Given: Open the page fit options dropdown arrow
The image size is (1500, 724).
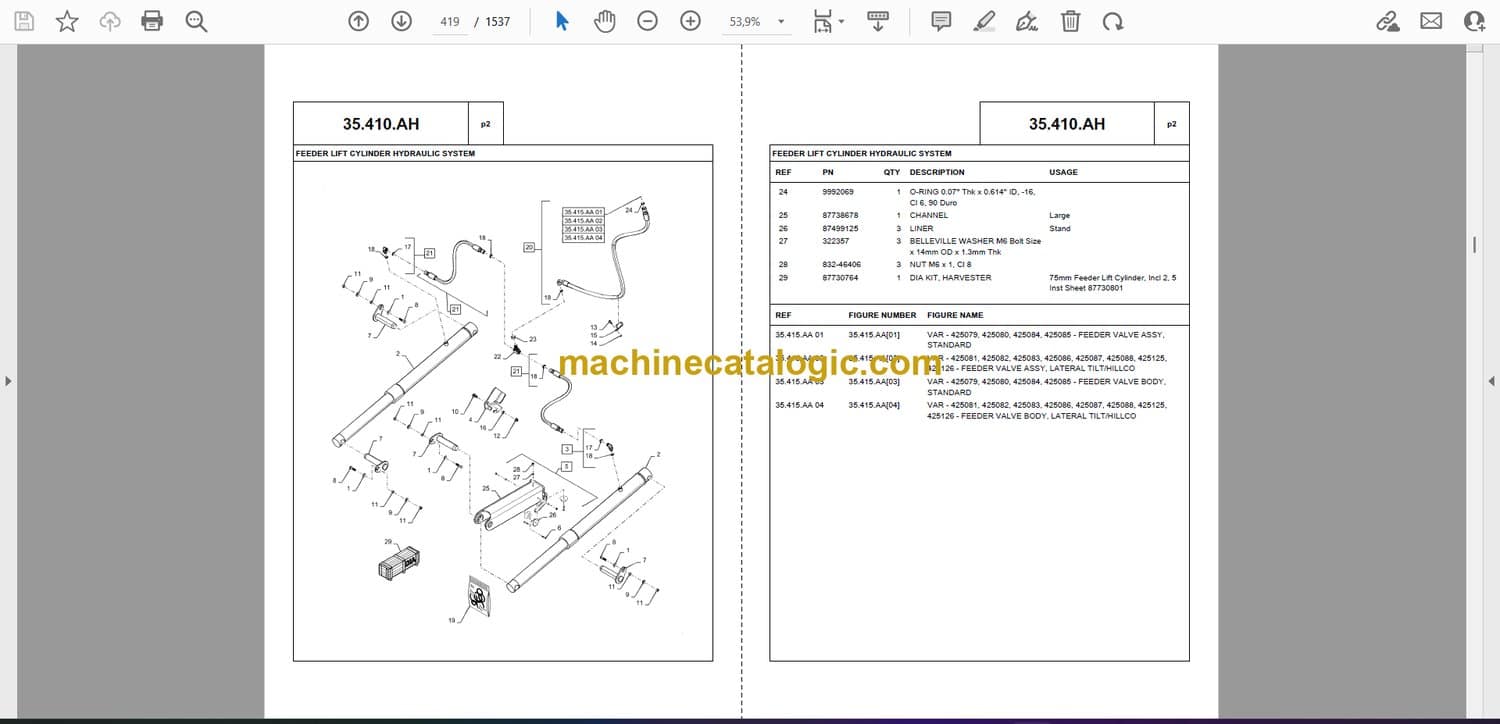Looking at the screenshot, I should pyautogui.click(x=841, y=22).
